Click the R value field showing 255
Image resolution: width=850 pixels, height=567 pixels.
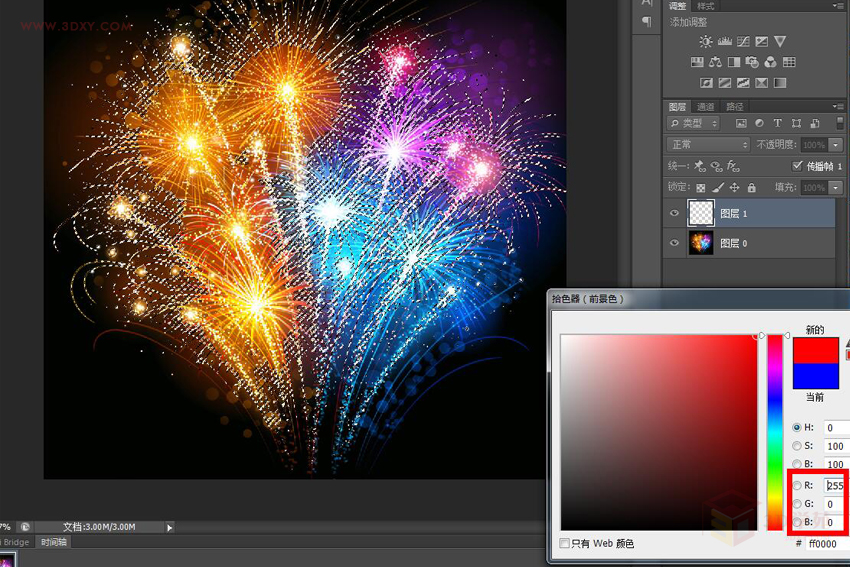click(836, 485)
